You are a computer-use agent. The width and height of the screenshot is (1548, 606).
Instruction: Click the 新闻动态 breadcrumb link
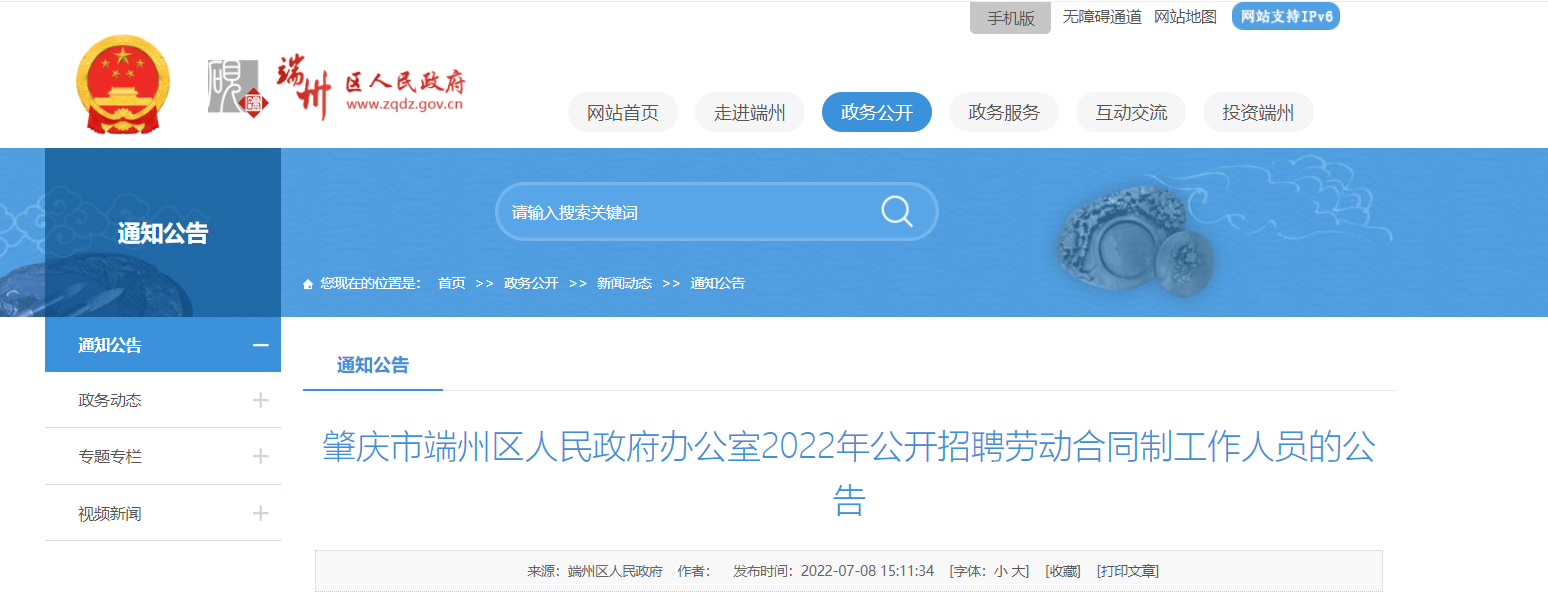[624, 284]
